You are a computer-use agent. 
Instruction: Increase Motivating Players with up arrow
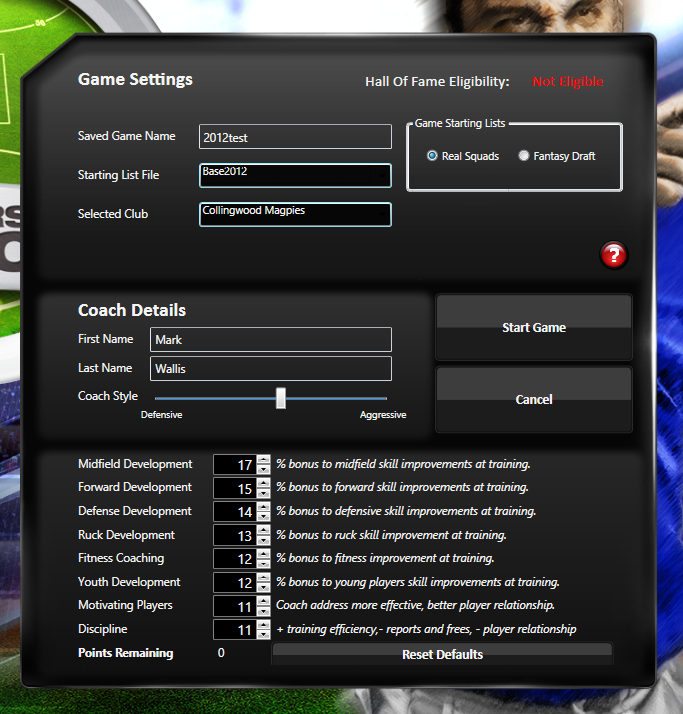point(264,602)
